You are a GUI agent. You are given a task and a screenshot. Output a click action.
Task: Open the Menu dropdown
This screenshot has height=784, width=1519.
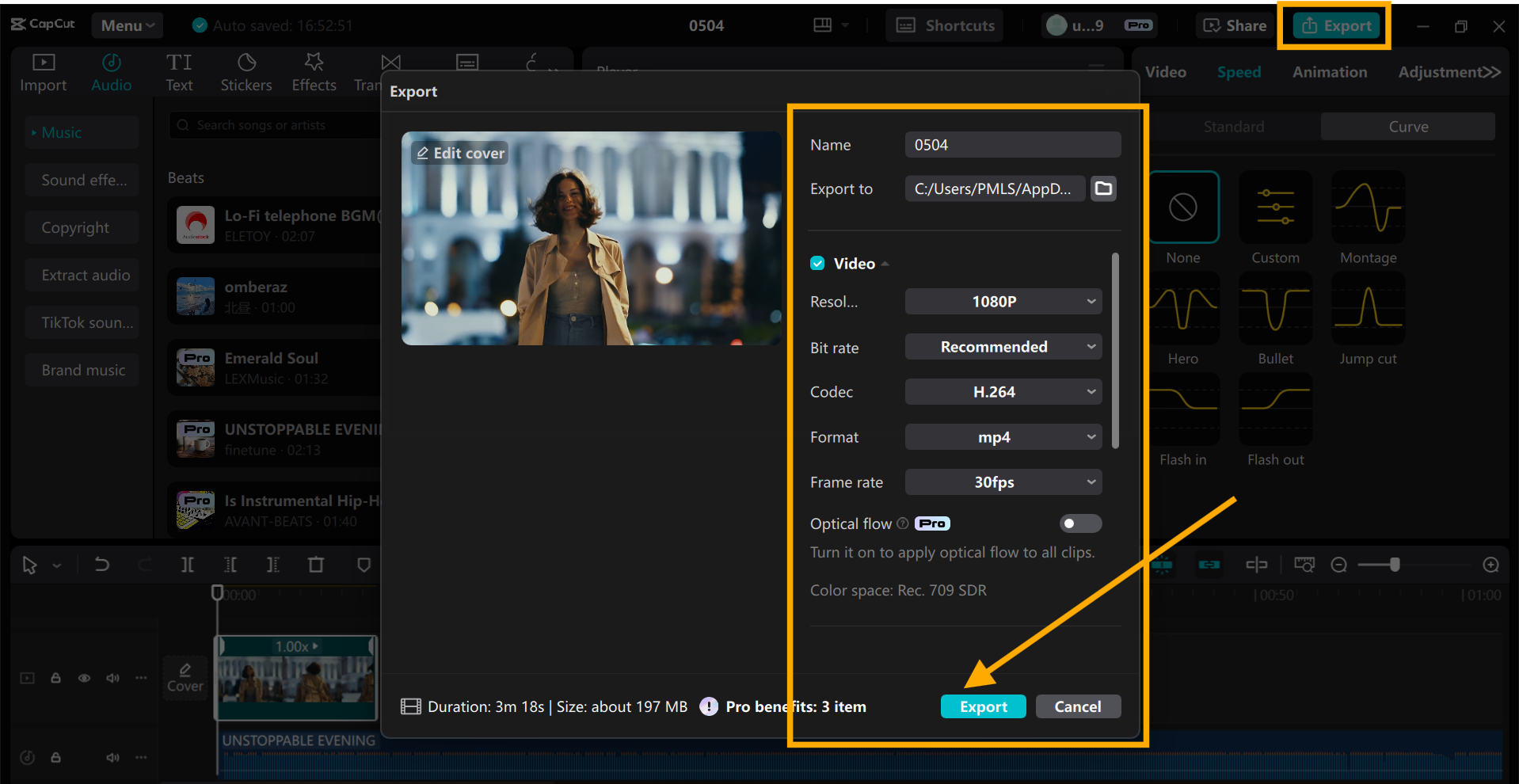click(x=127, y=25)
